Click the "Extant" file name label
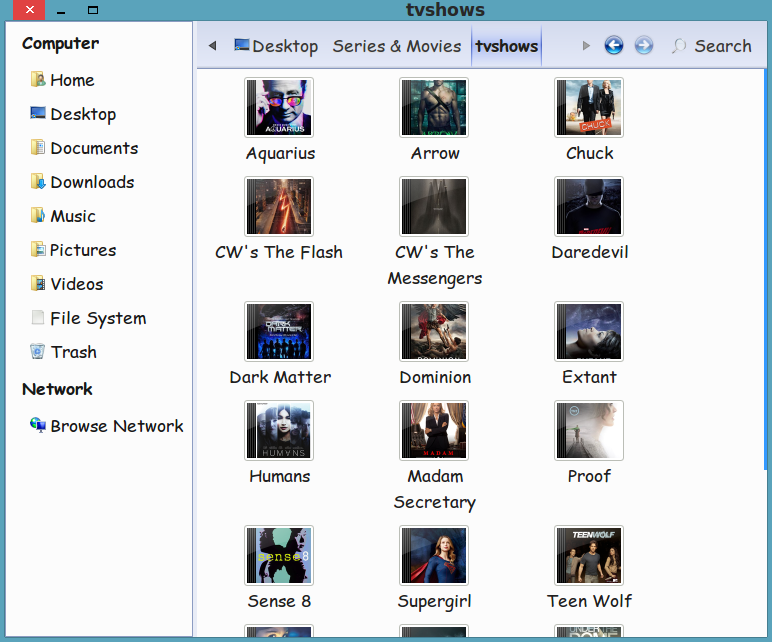The image size is (772, 642). (589, 377)
